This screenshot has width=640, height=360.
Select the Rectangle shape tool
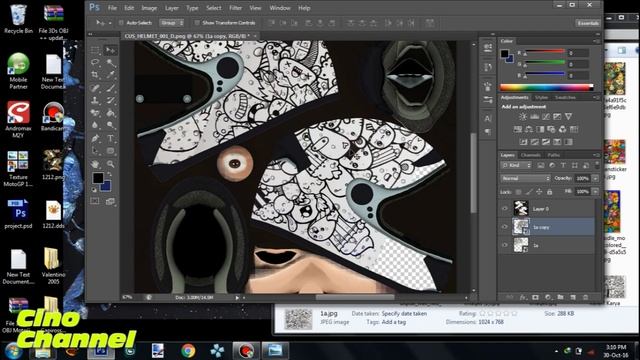click(110, 151)
